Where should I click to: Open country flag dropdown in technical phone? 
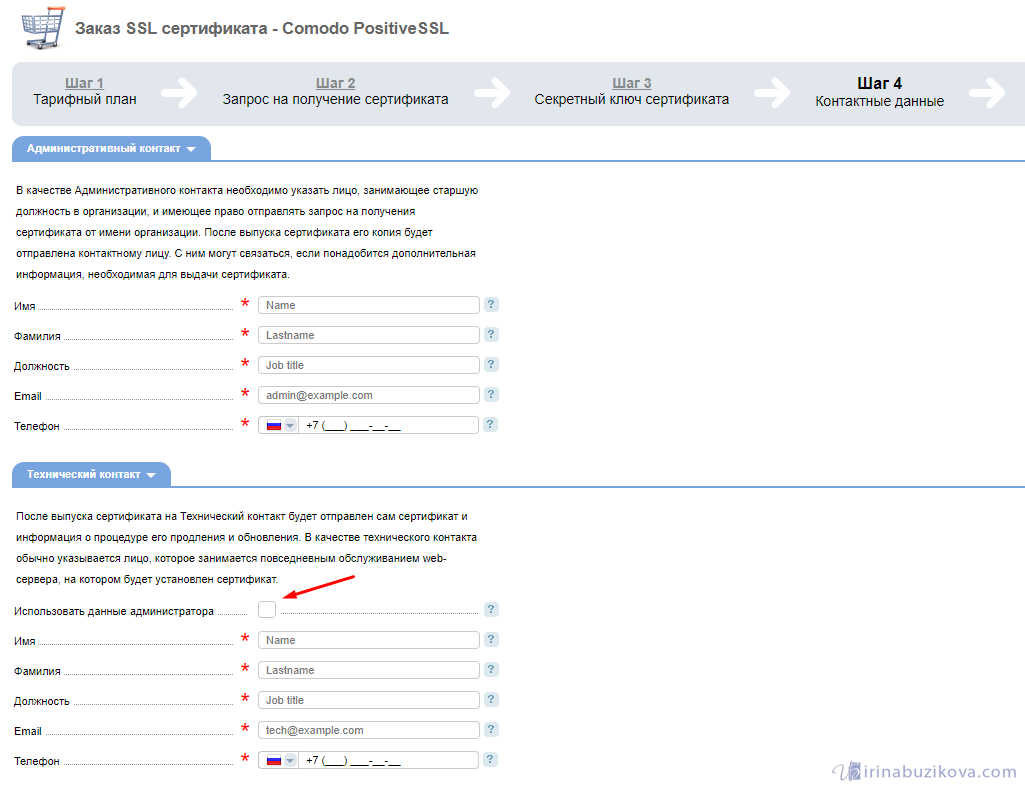pyautogui.click(x=279, y=760)
